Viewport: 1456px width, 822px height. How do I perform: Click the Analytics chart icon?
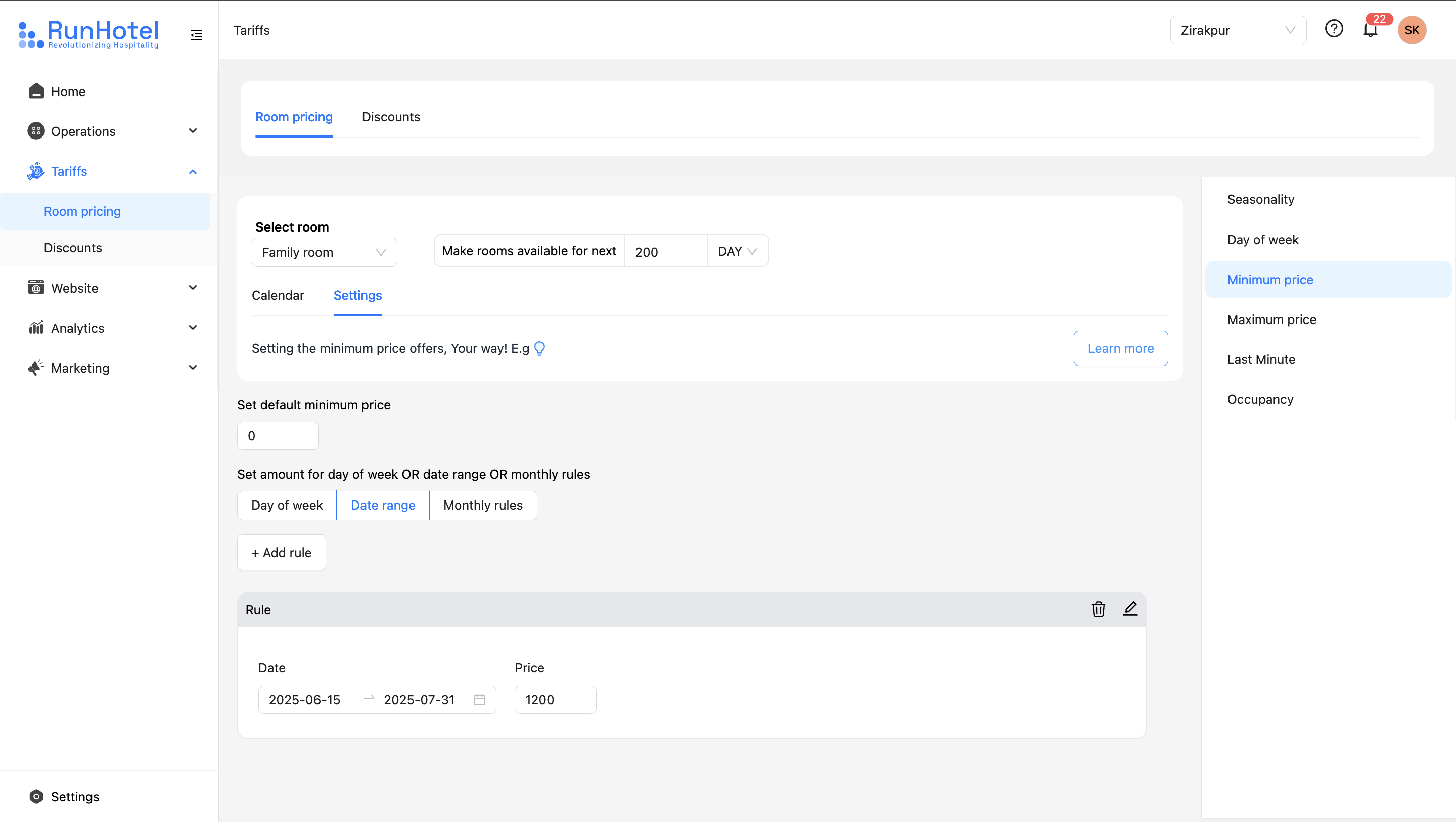(x=36, y=327)
